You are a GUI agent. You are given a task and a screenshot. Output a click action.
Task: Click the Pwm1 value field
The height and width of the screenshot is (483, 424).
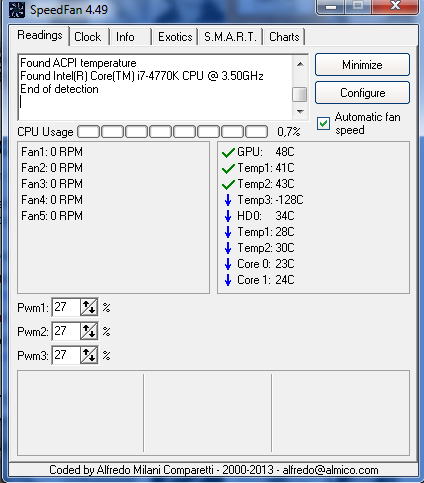coord(66,307)
